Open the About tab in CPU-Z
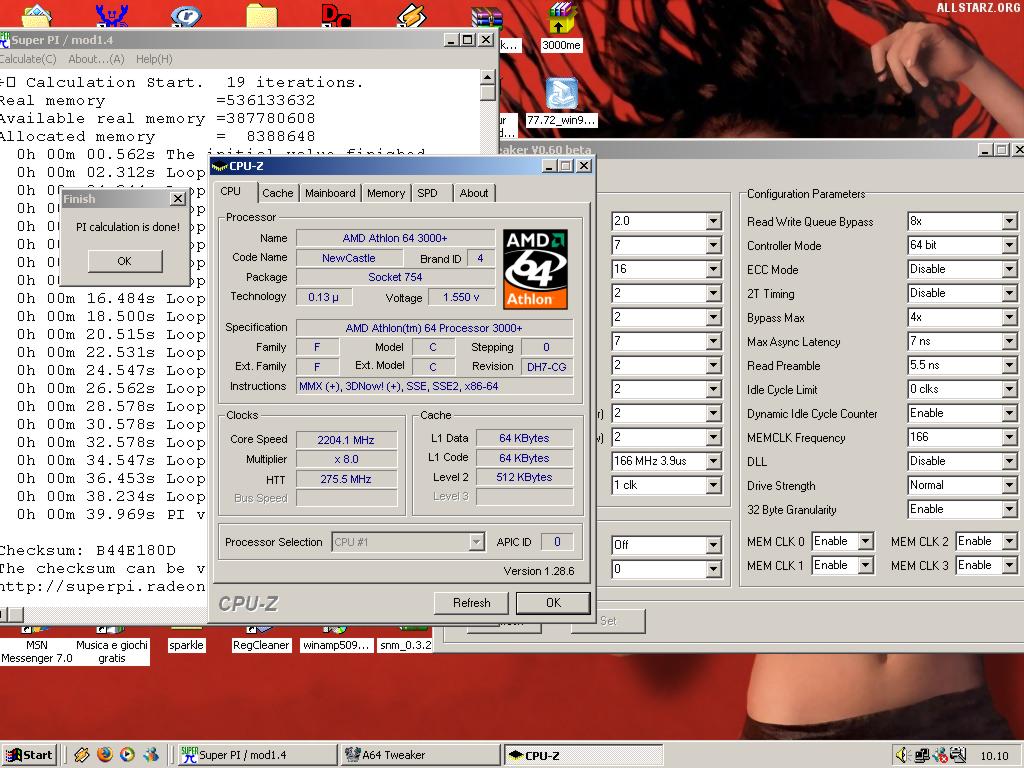The height and width of the screenshot is (768, 1024). 473,193
